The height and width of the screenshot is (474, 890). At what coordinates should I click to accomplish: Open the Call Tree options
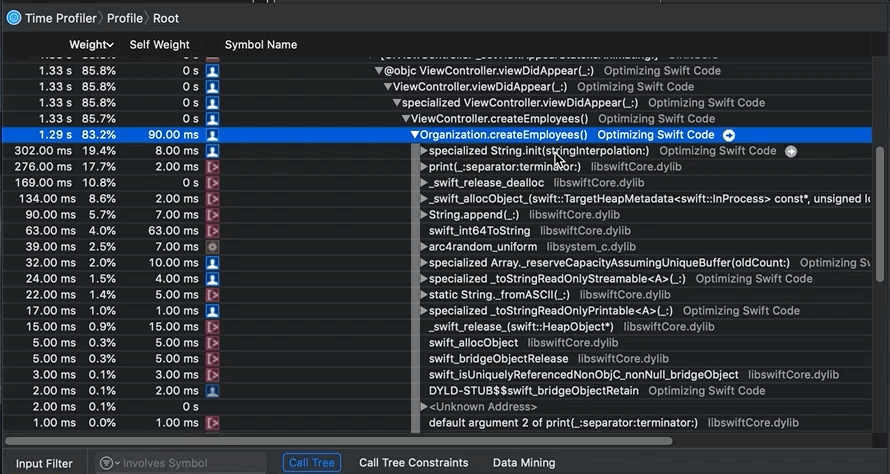(x=311, y=463)
